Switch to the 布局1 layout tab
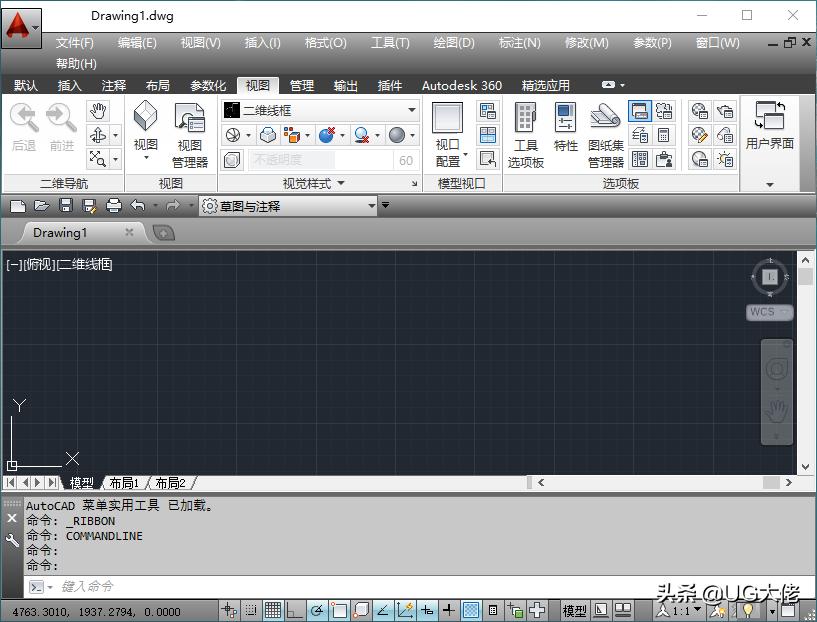Viewport: 817px width, 622px height. 123,482
